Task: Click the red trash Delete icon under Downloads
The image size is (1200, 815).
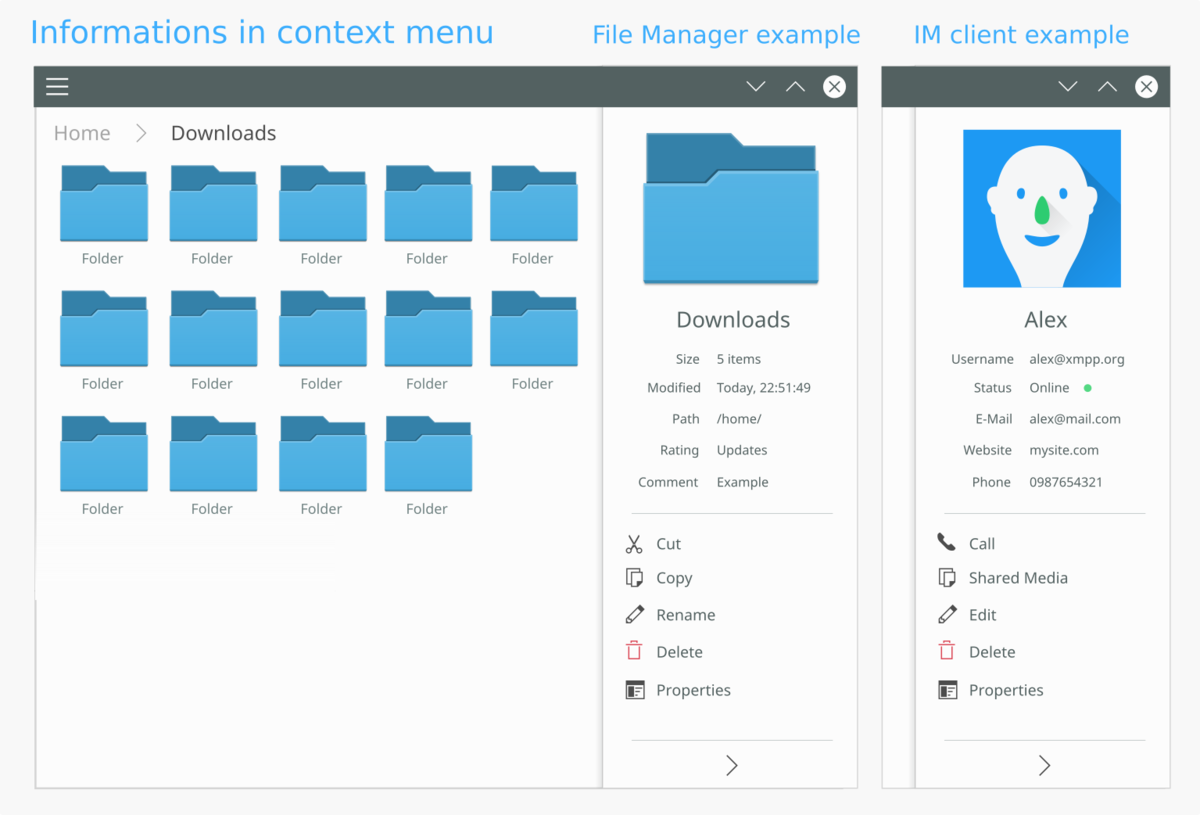Action: click(634, 651)
